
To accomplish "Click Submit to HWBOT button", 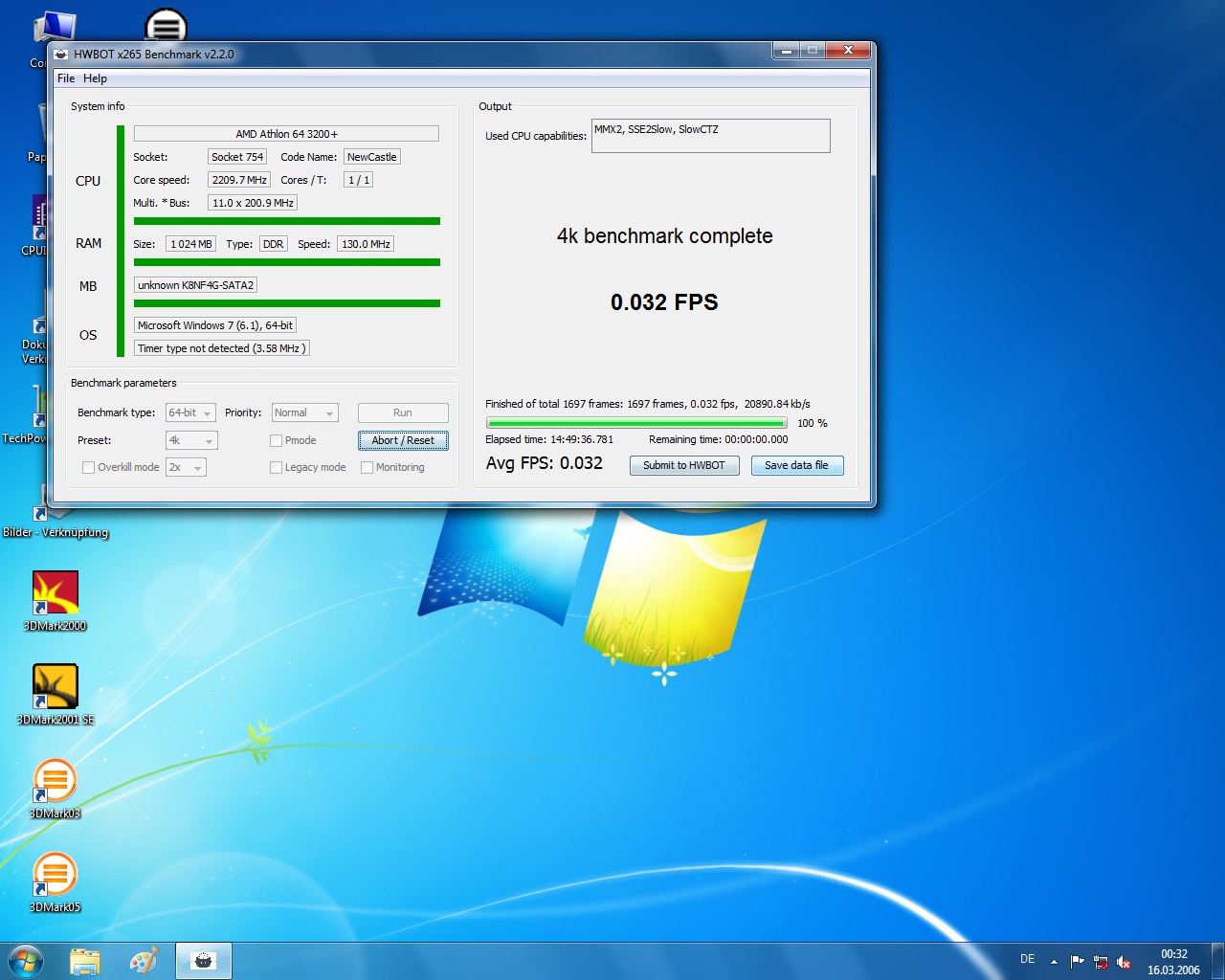I will pyautogui.click(x=684, y=465).
